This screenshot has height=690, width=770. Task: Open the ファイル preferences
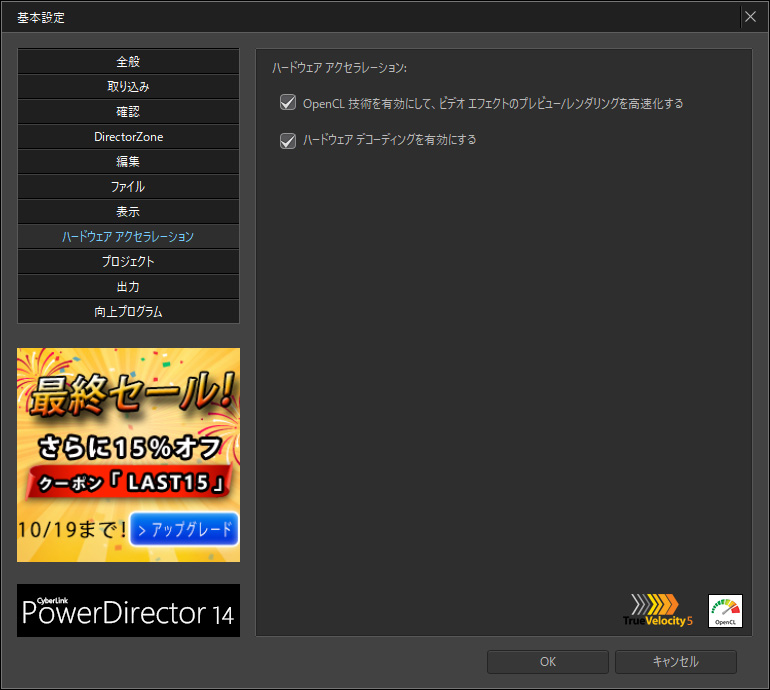(128, 187)
